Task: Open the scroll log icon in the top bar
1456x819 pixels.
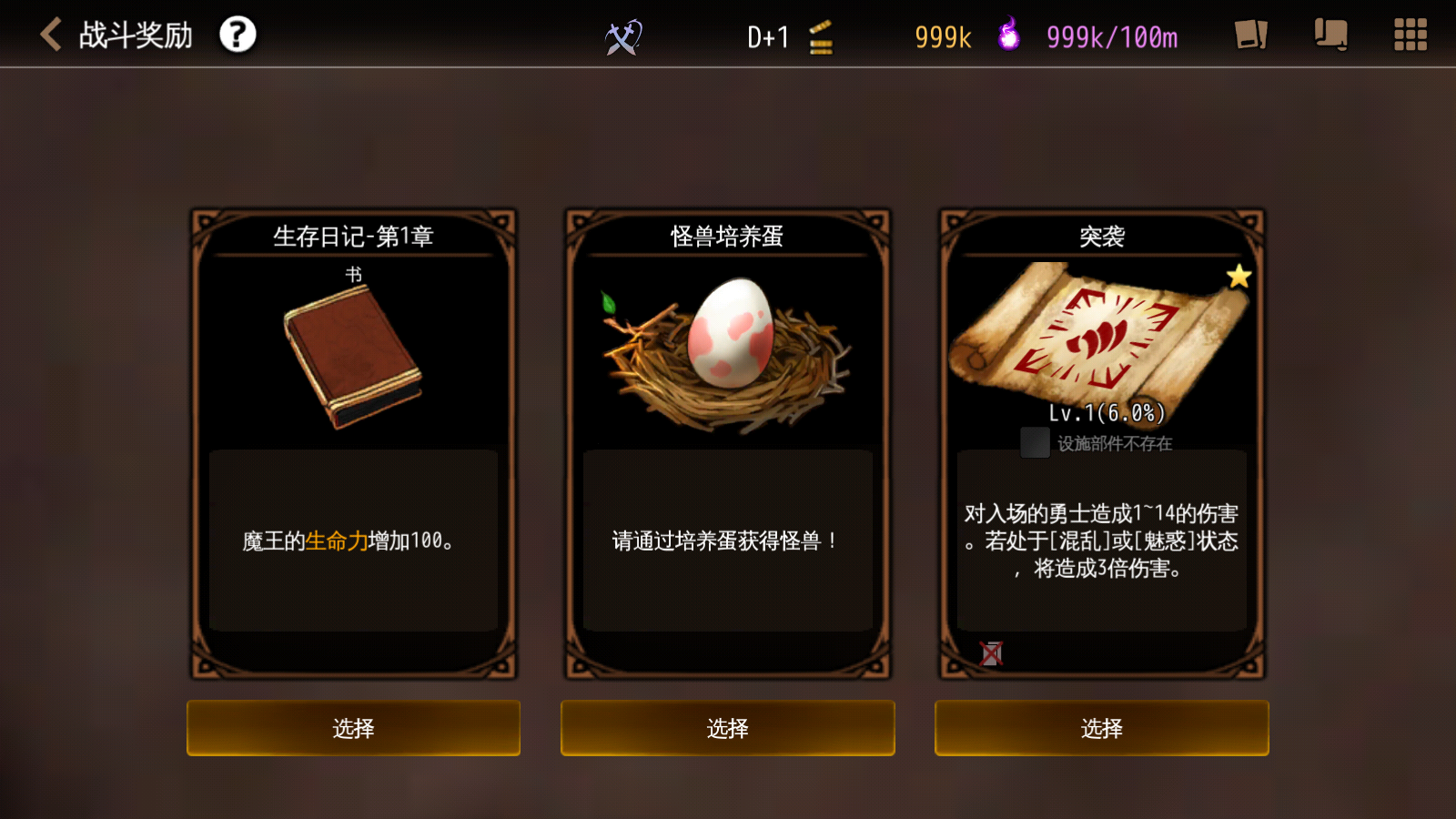Action: [x=1330, y=35]
